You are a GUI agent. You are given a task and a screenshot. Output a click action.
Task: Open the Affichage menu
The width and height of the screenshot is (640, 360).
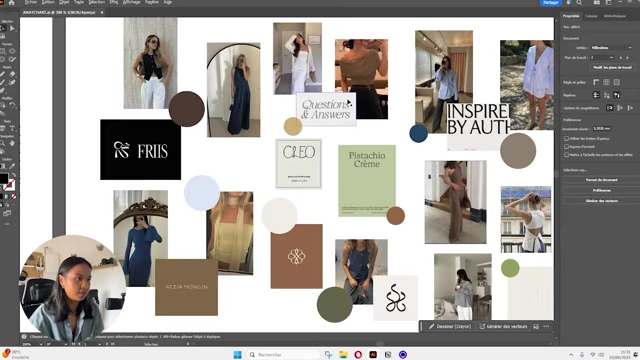pyautogui.click(x=131, y=2)
